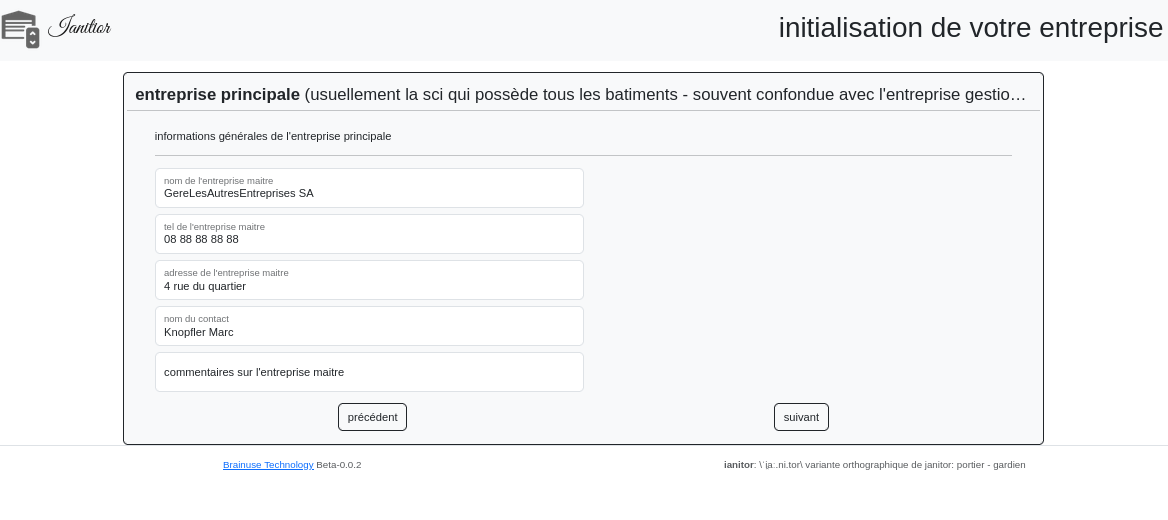Screen dimensions: 1168x520
Task: Focus the 'commentaires sur l'entreprise maitre' field
Action: (x=369, y=372)
